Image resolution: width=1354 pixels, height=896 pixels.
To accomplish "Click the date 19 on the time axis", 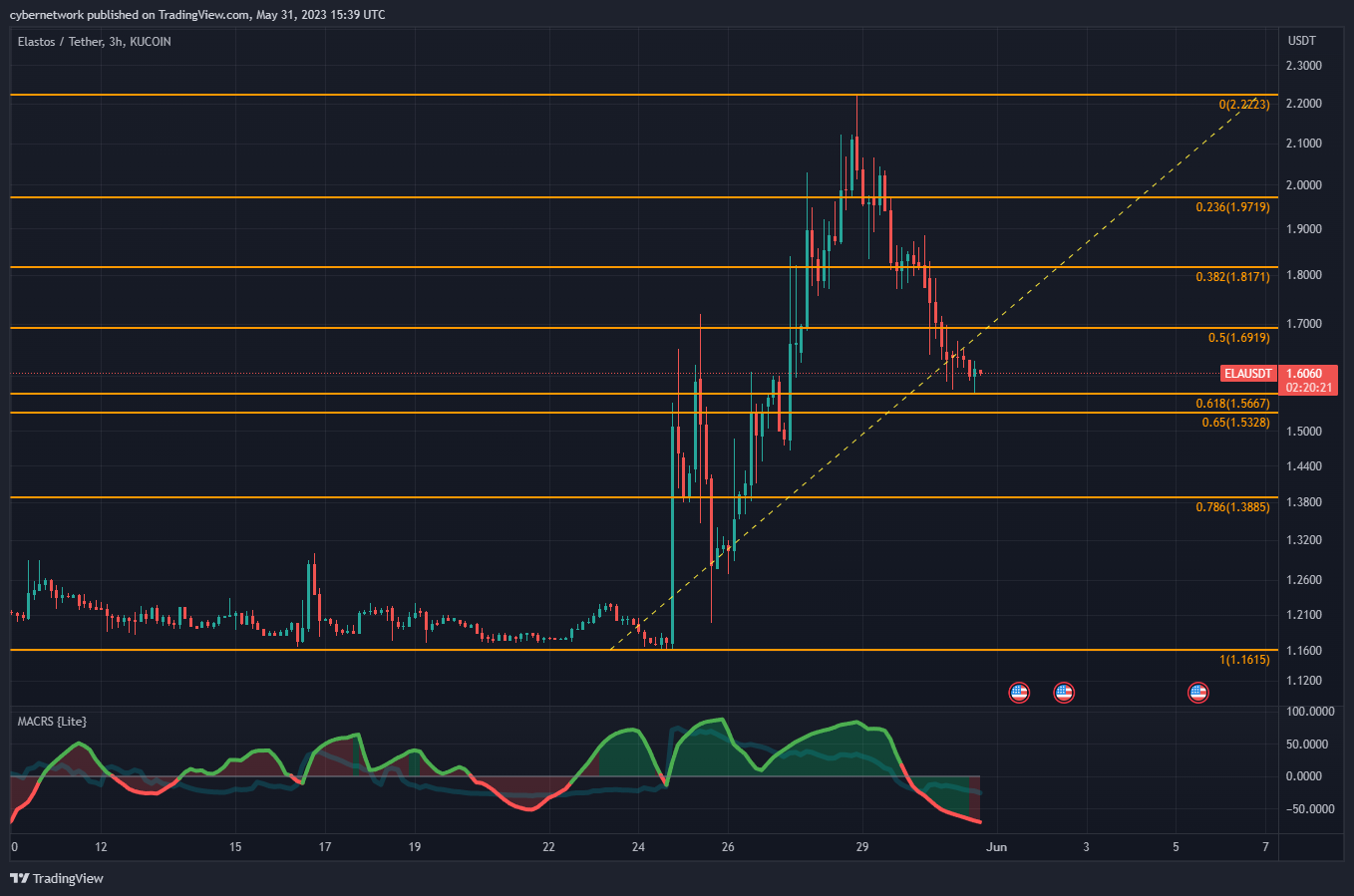I will pos(415,847).
